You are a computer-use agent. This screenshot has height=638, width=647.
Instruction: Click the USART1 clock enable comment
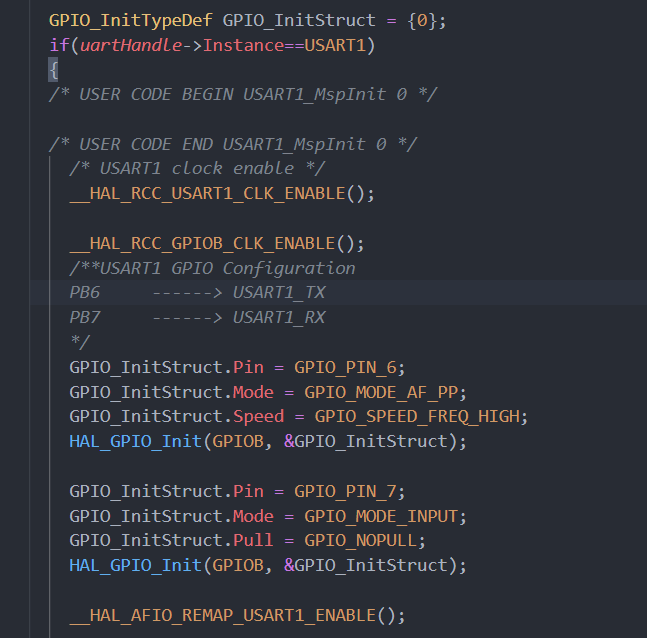click(197, 169)
